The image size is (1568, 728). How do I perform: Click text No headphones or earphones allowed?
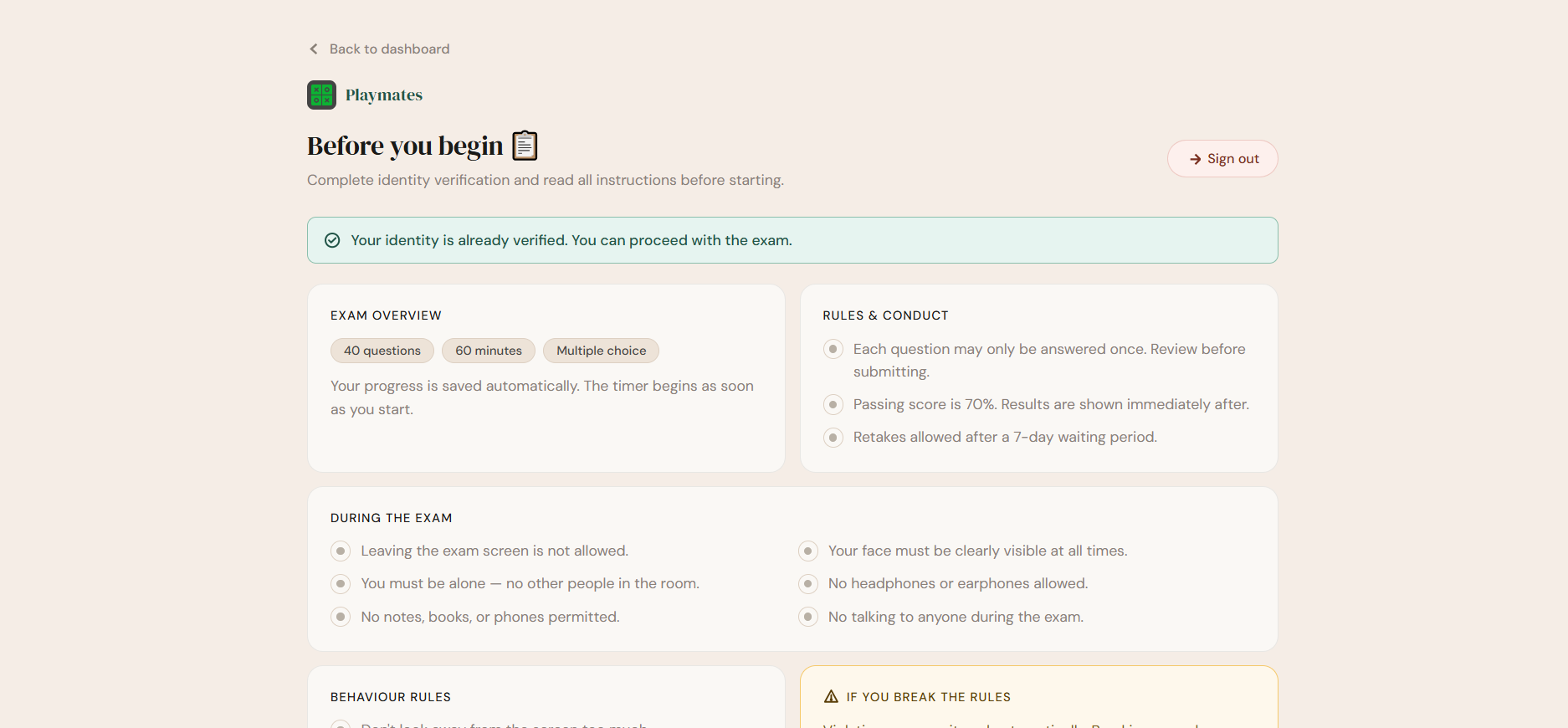(x=958, y=583)
